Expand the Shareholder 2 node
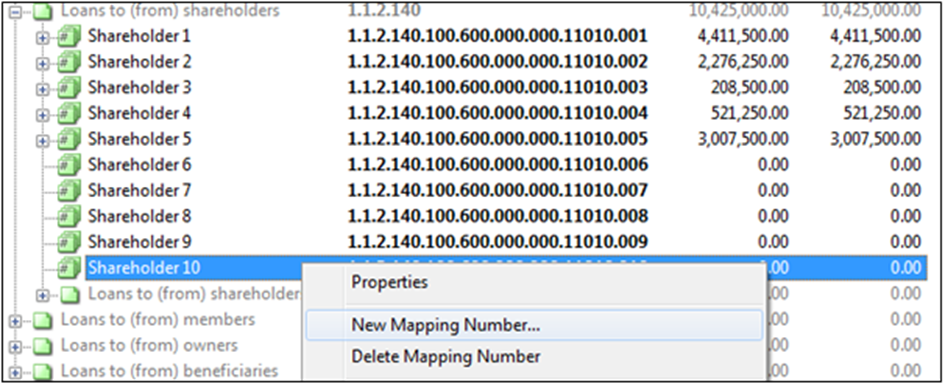This screenshot has height=384, width=945. coord(42,63)
